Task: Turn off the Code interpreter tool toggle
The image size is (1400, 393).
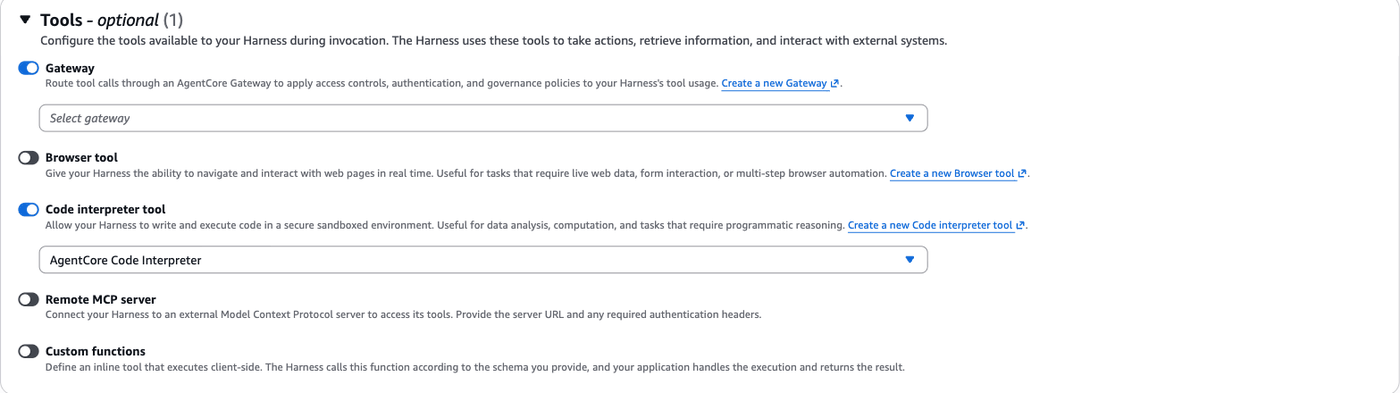Action: (28, 210)
